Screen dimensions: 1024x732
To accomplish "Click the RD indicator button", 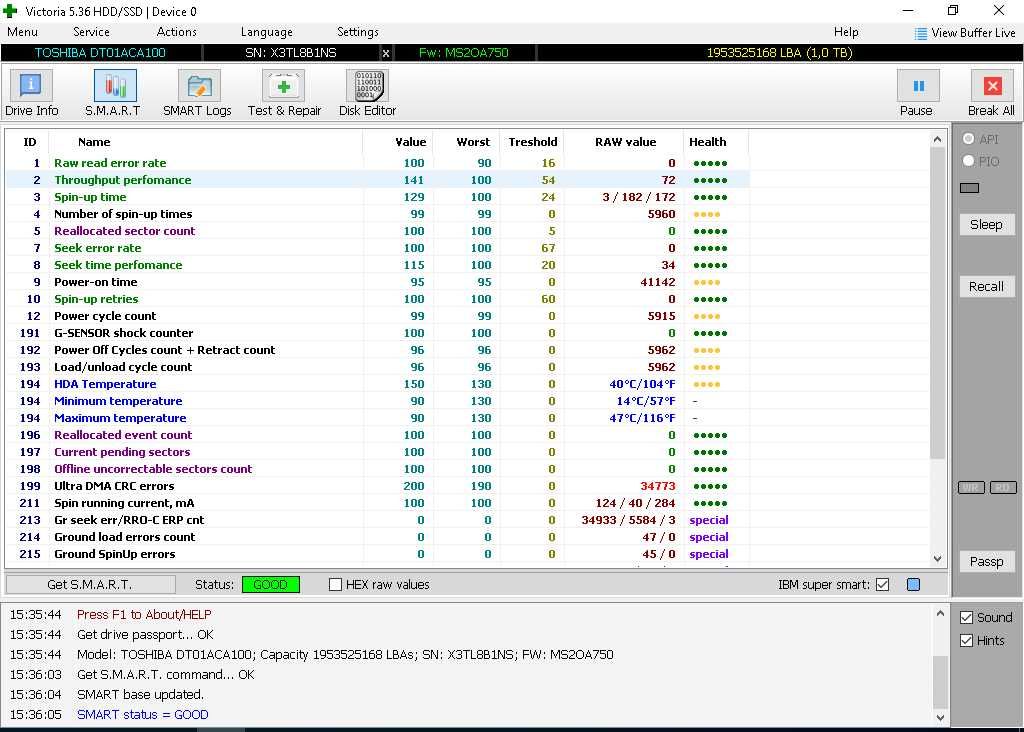I will (1003, 487).
